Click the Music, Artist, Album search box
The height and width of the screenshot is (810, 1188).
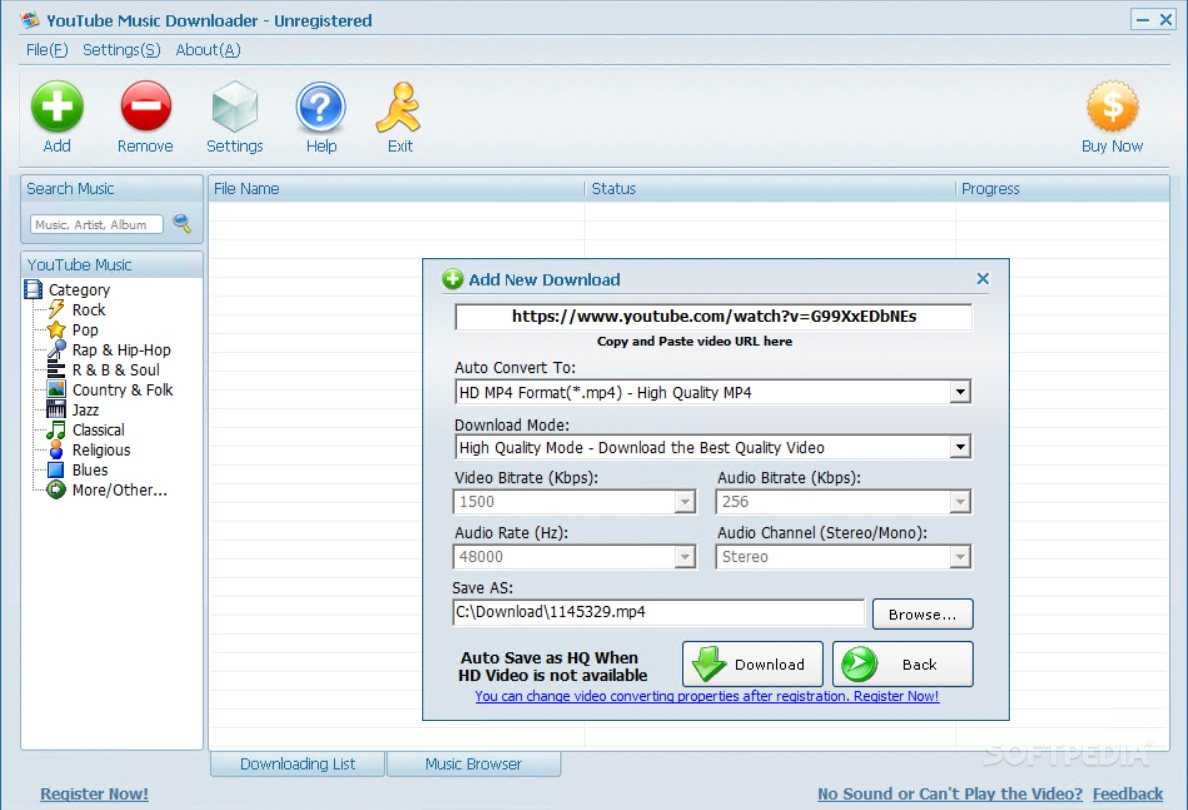click(96, 224)
